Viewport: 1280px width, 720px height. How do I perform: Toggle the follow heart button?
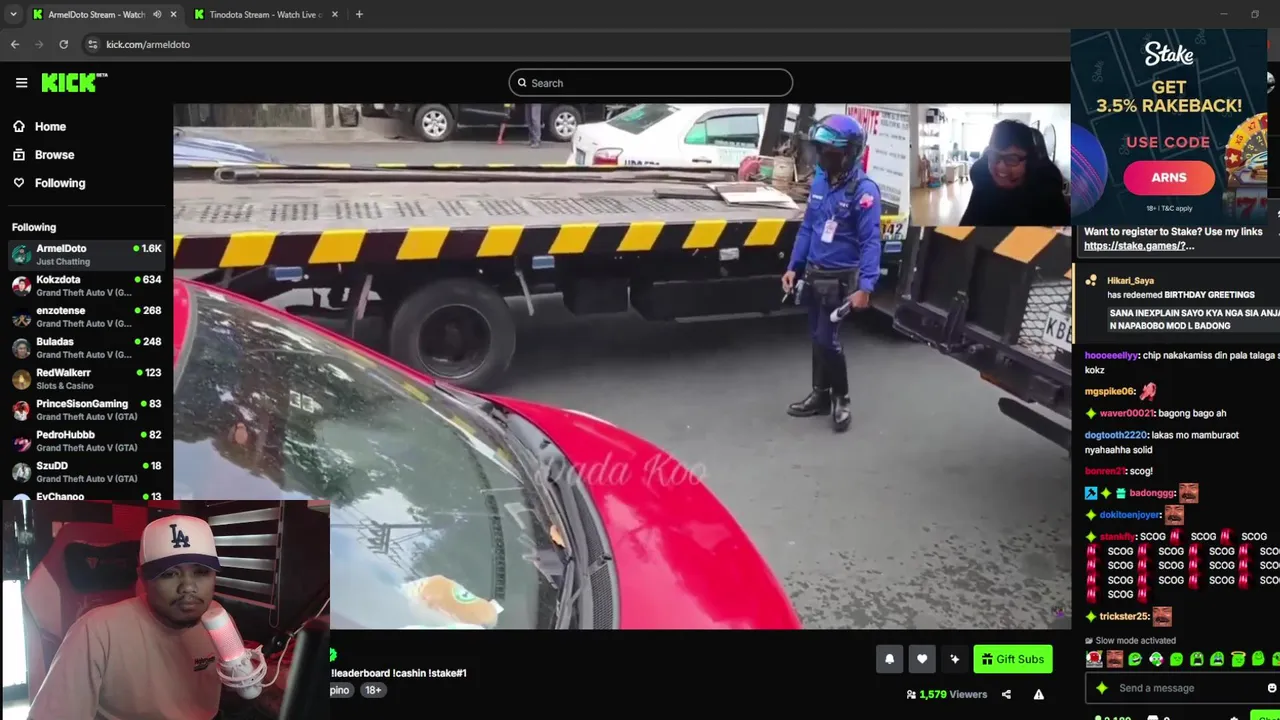pos(922,659)
